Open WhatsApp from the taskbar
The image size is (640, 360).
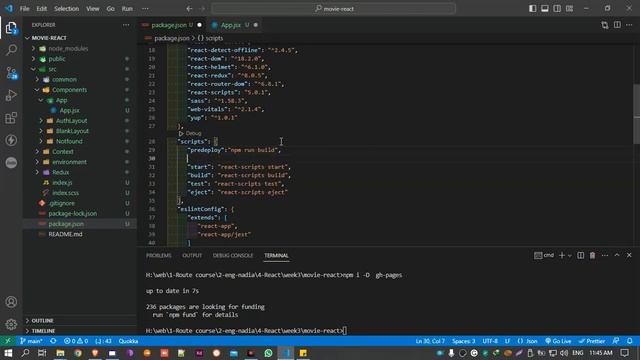pos(268,353)
